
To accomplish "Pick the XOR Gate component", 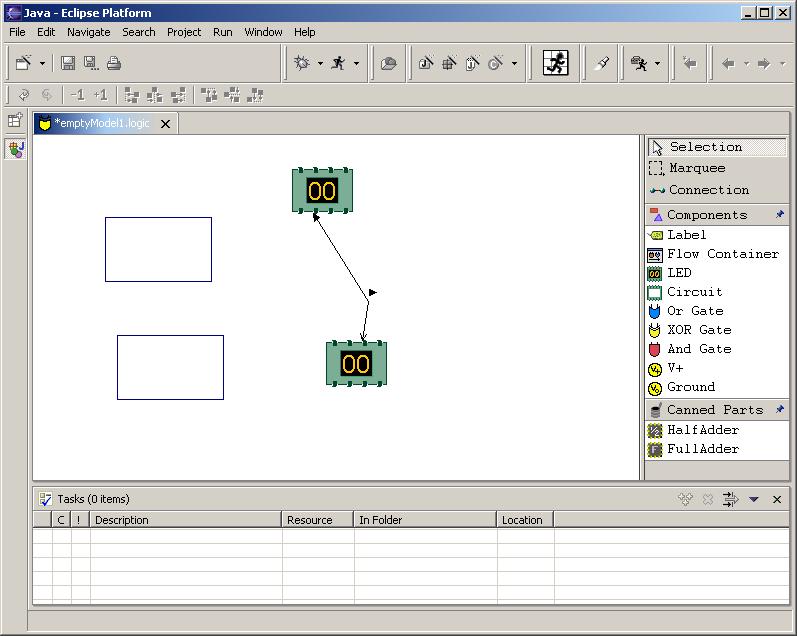I will (x=717, y=330).
